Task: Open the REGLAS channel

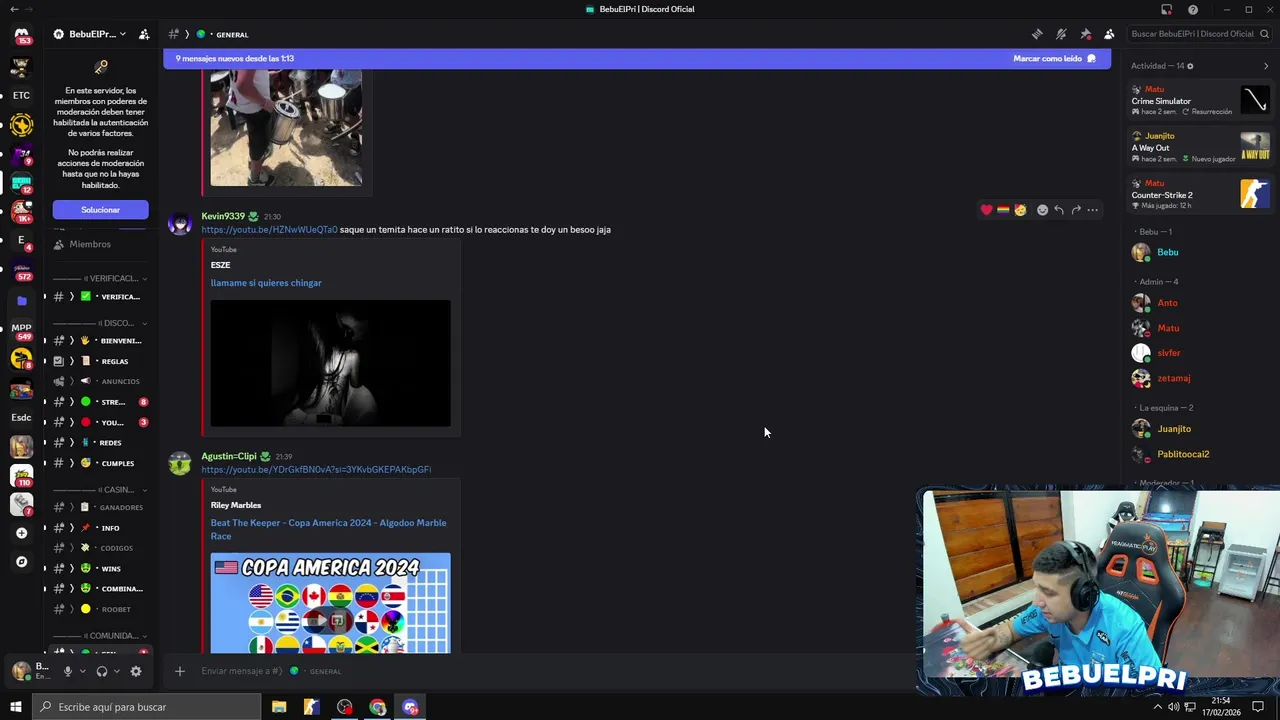Action: point(98,361)
